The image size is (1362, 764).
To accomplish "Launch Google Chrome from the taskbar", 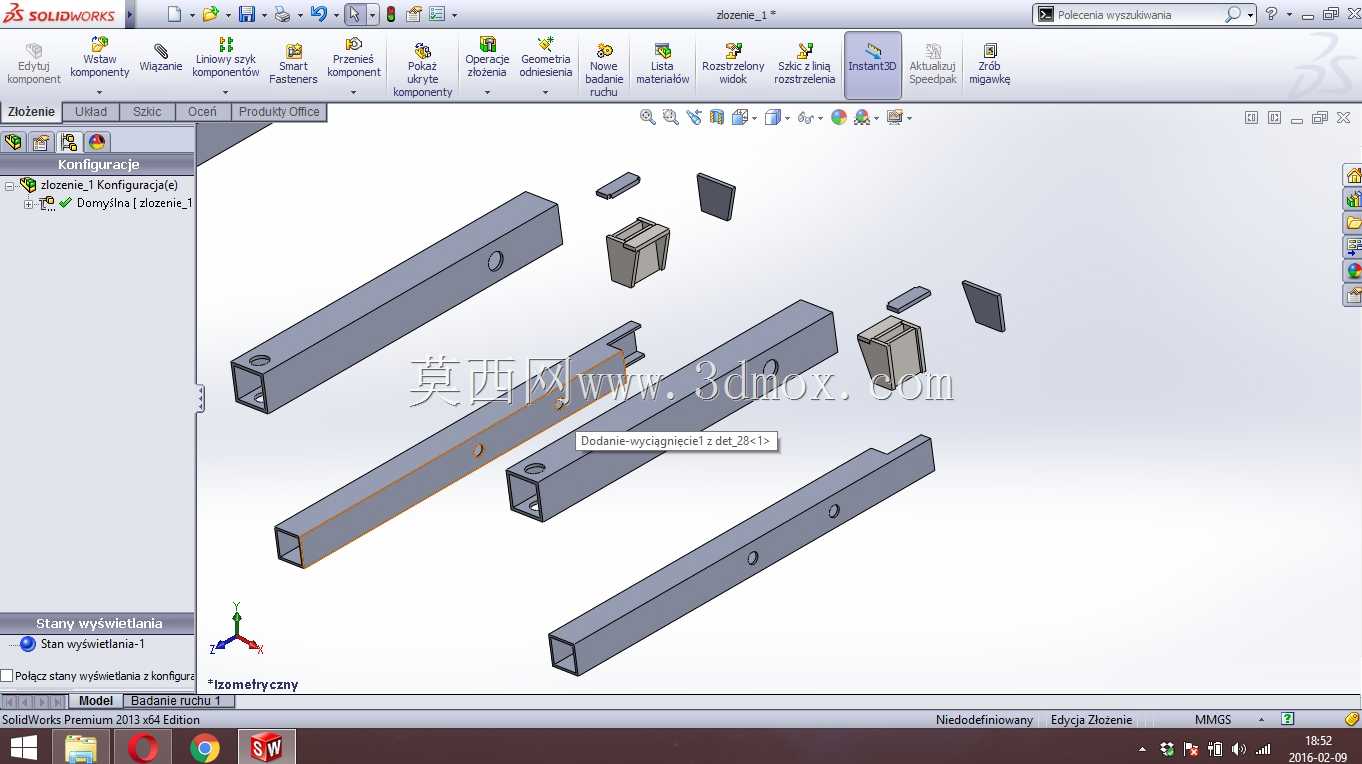I will click(x=205, y=747).
